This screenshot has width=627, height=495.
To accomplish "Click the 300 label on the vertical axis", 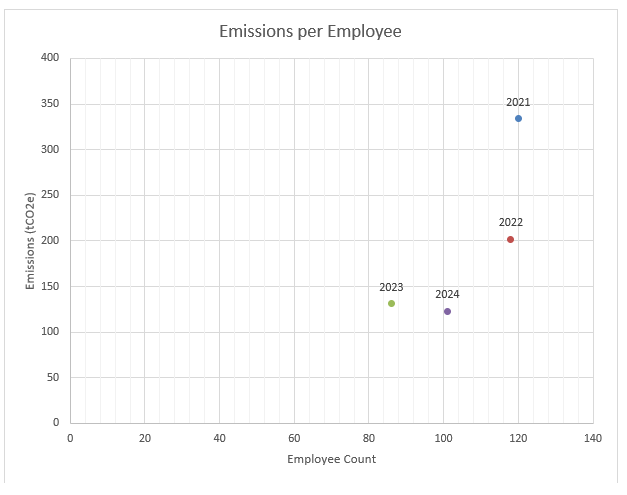I will [x=50, y=150].
